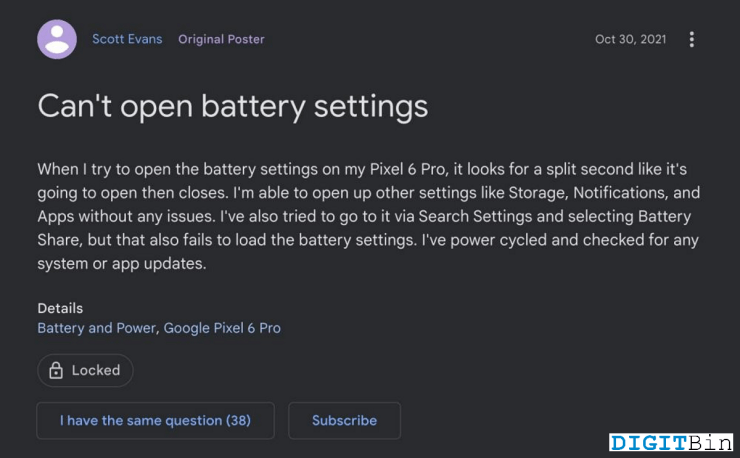Click the padlock icon beside Locked
The image size is (740, 458).
coord(56,371)
